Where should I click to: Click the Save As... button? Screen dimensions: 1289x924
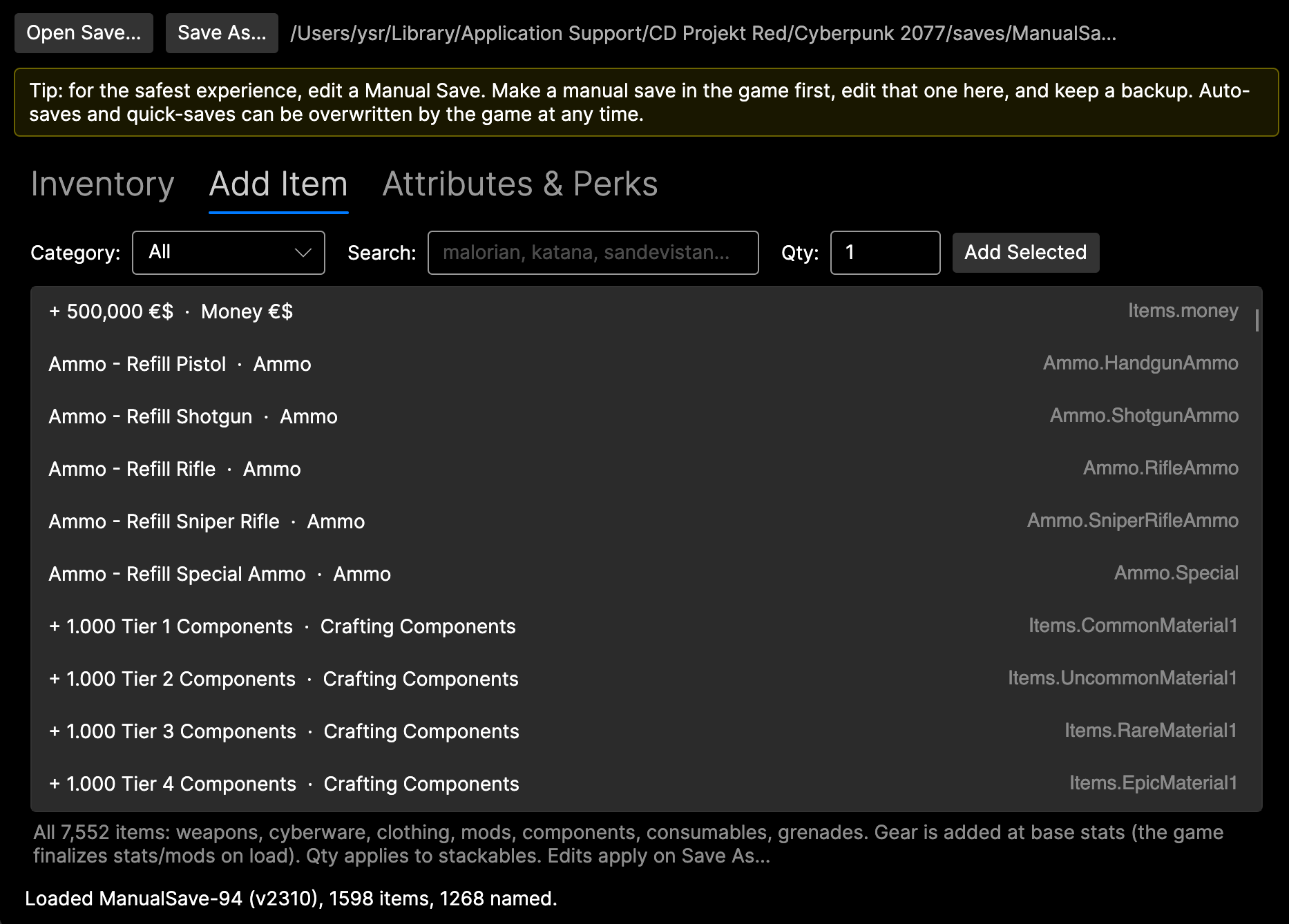[x=222, y=33]
